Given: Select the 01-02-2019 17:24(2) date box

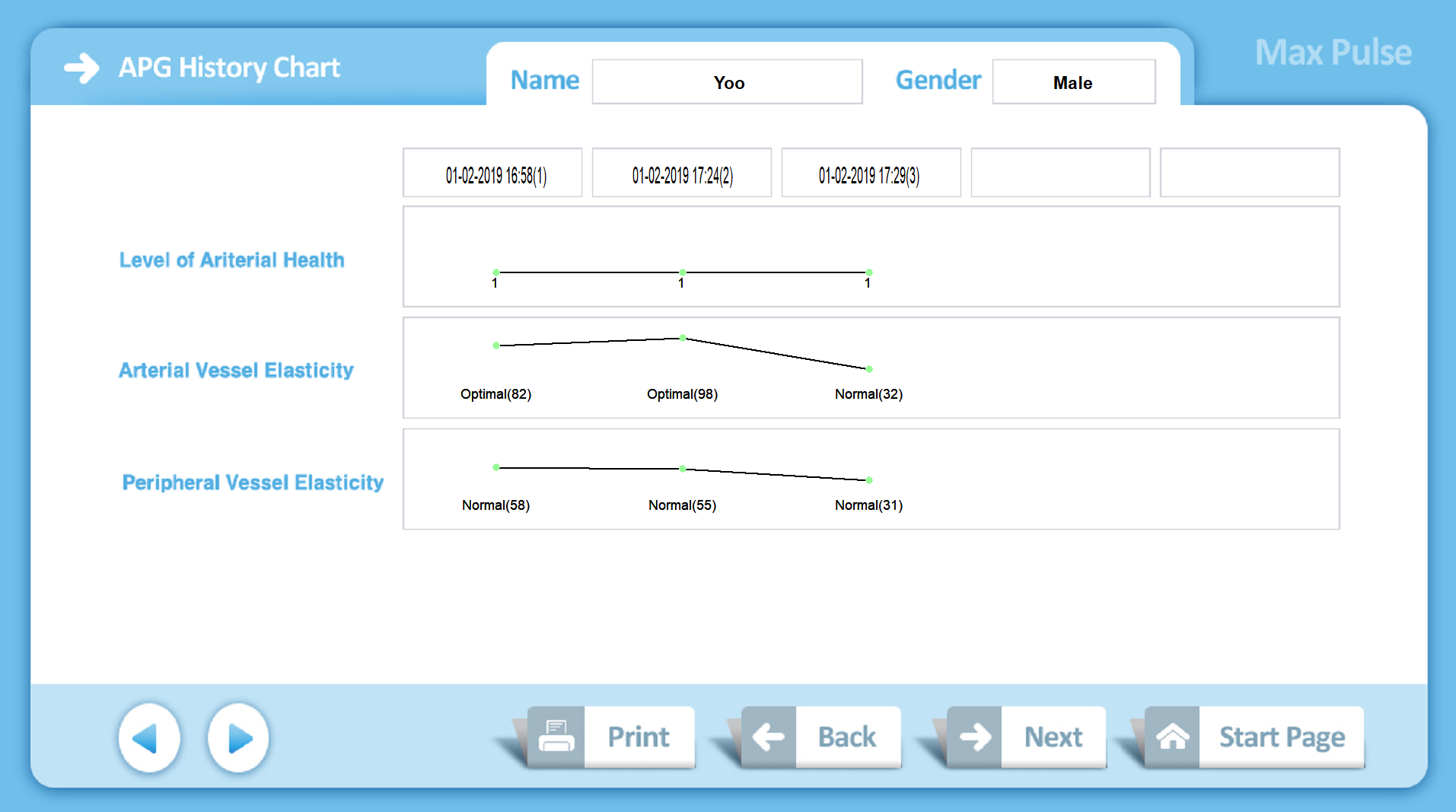Looking at the screenshot, I should point(682,174).
